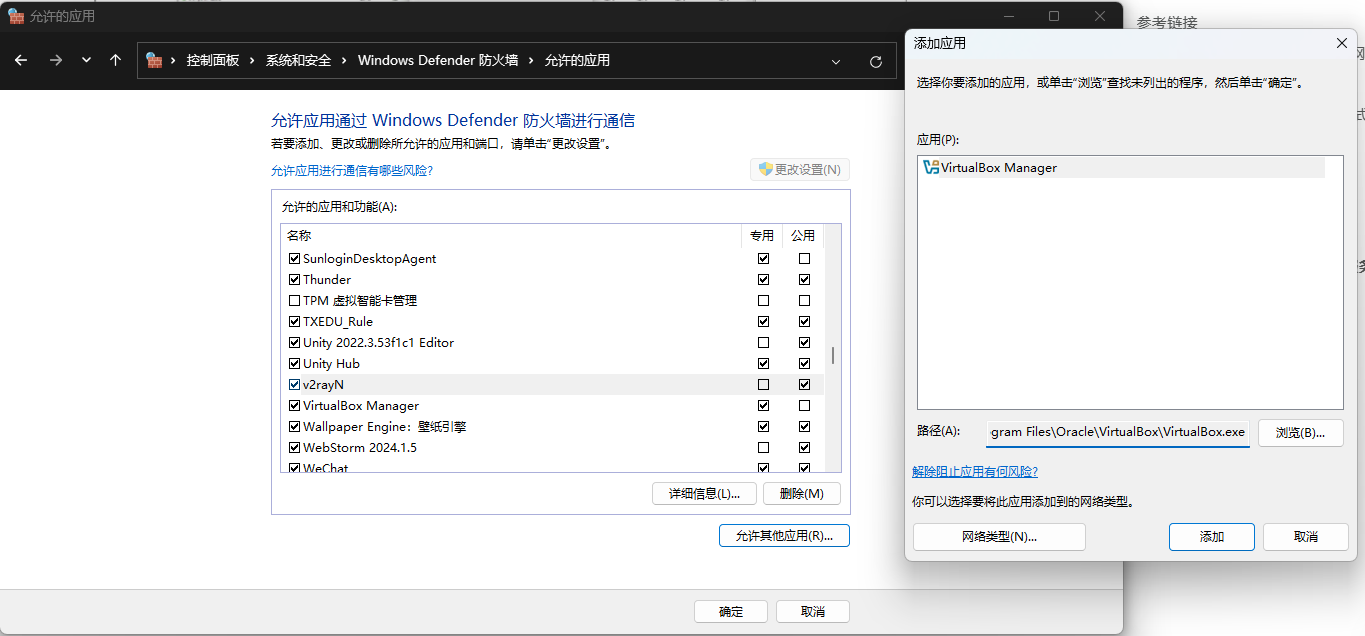Enable public network for SunloginDesktopAgent
Image resolution: width=1365 pixels, height=636 pixels.
[x=804, y=258]
